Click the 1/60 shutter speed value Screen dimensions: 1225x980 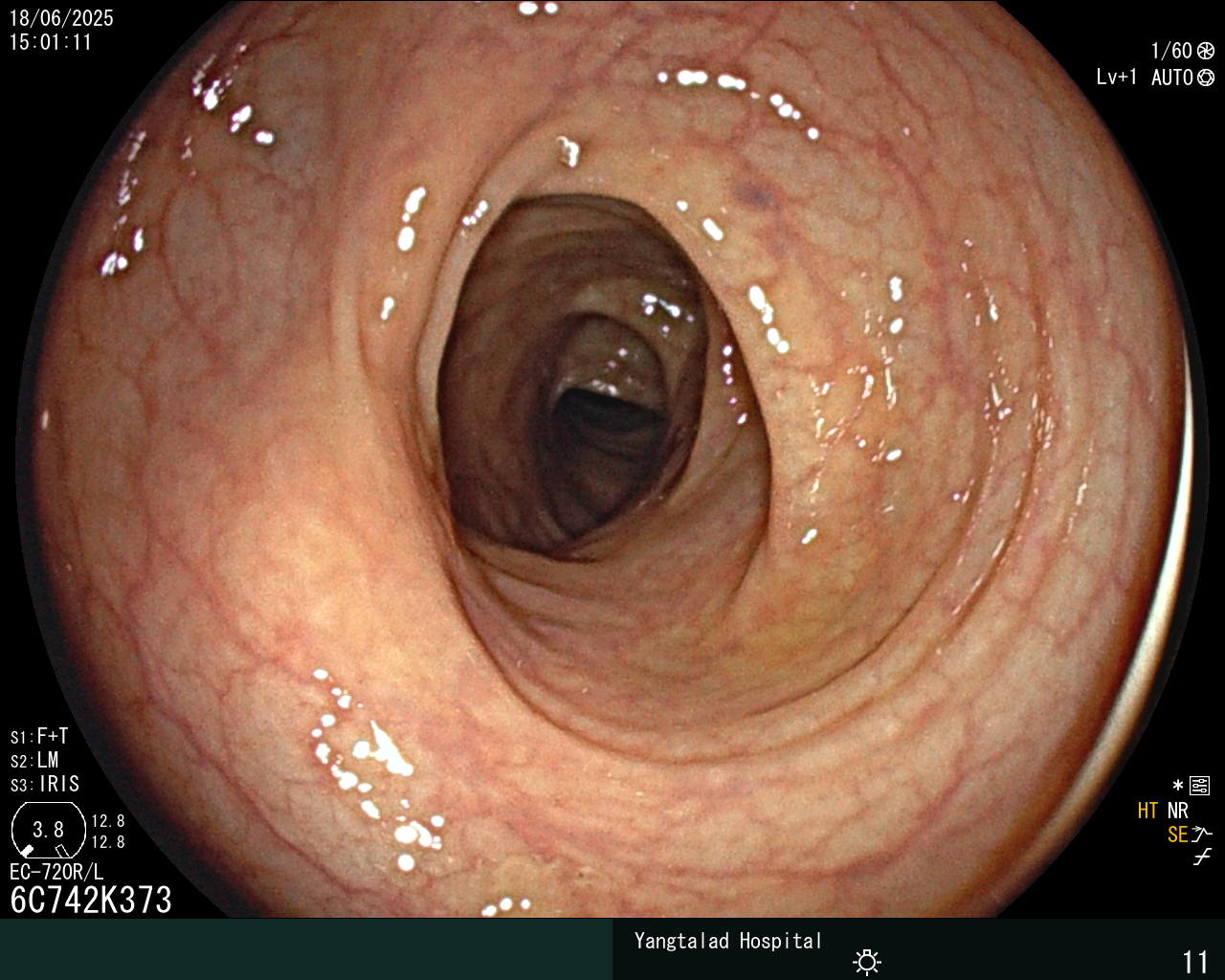click(1171, 51)
